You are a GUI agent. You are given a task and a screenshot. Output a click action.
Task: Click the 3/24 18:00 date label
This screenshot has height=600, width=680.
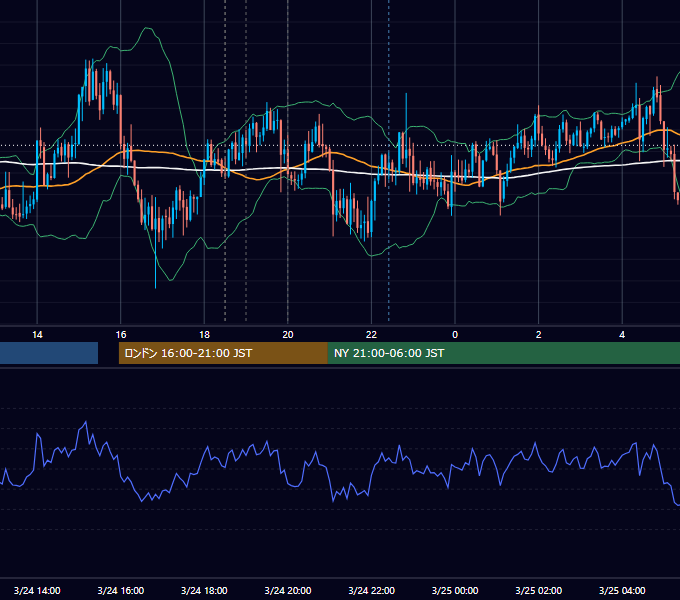pyautogui.click(x=204, y=590)
